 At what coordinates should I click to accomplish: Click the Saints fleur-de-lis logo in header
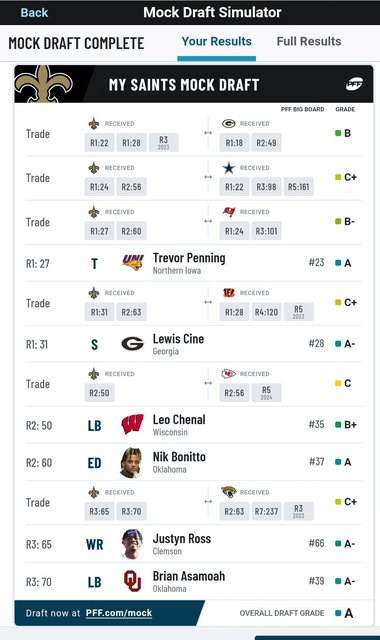43,84
